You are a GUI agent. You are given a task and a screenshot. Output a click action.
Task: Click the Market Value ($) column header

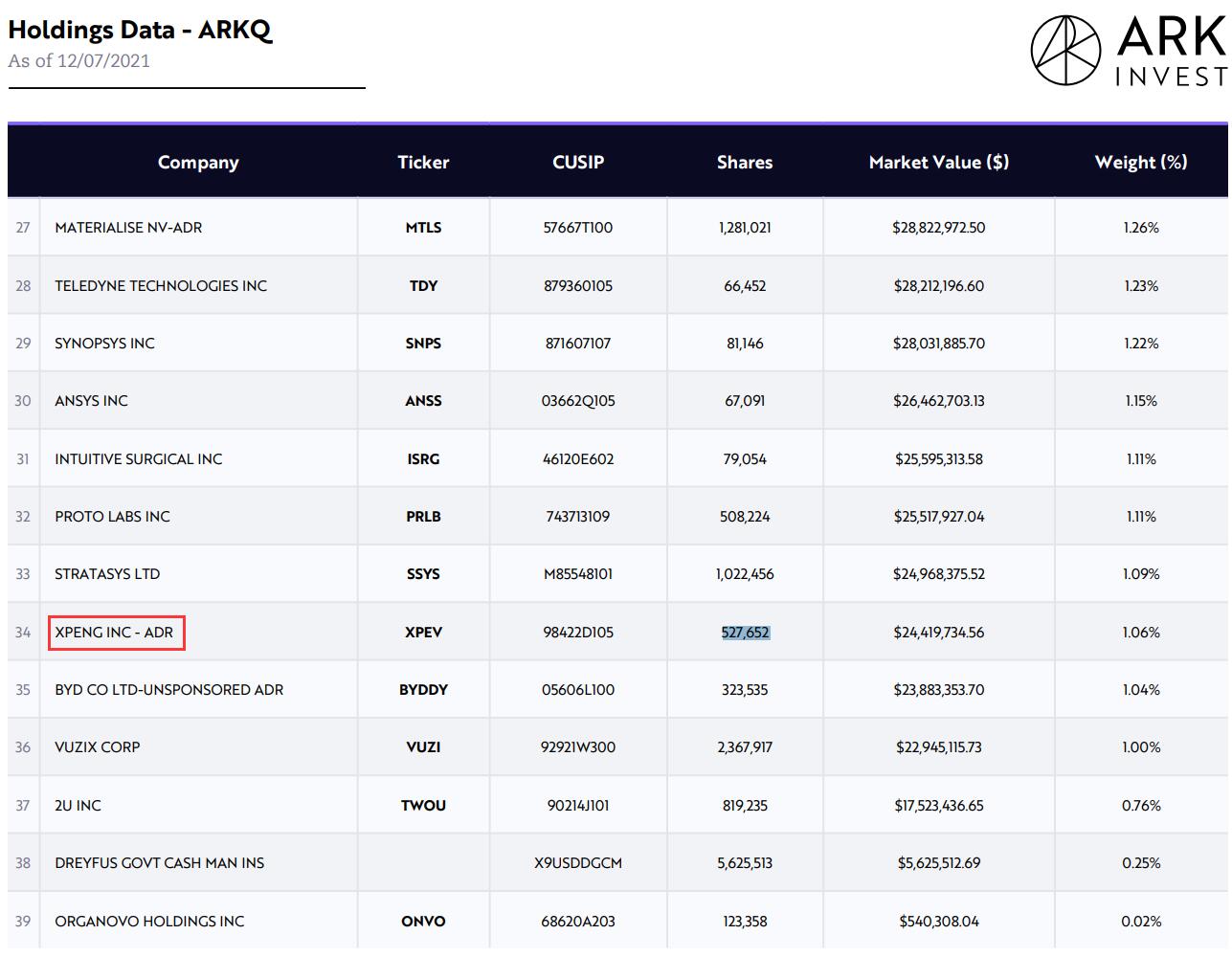[941, 162]
